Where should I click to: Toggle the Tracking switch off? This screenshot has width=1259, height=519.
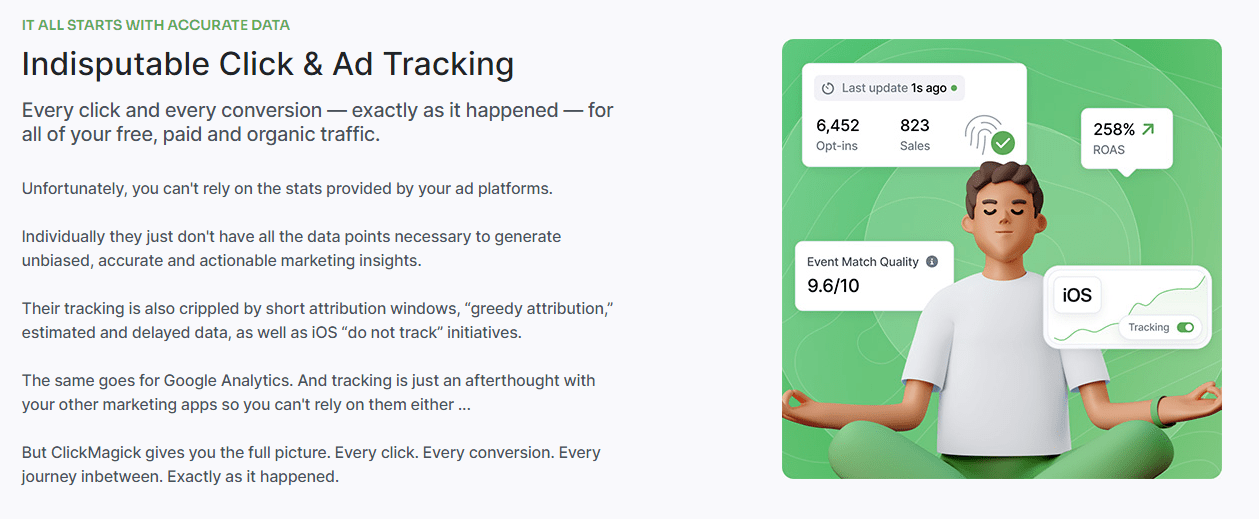tap(1186, 327)
